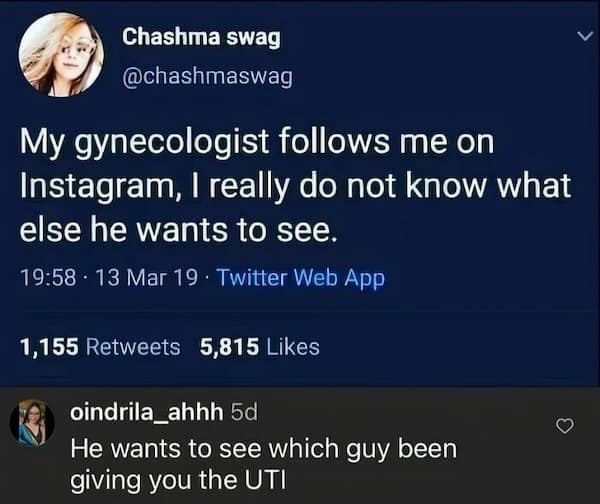Open Chashma swag's profile picture
The height and width of the screenshot is (504, 600).
click(x=60, y=53)
